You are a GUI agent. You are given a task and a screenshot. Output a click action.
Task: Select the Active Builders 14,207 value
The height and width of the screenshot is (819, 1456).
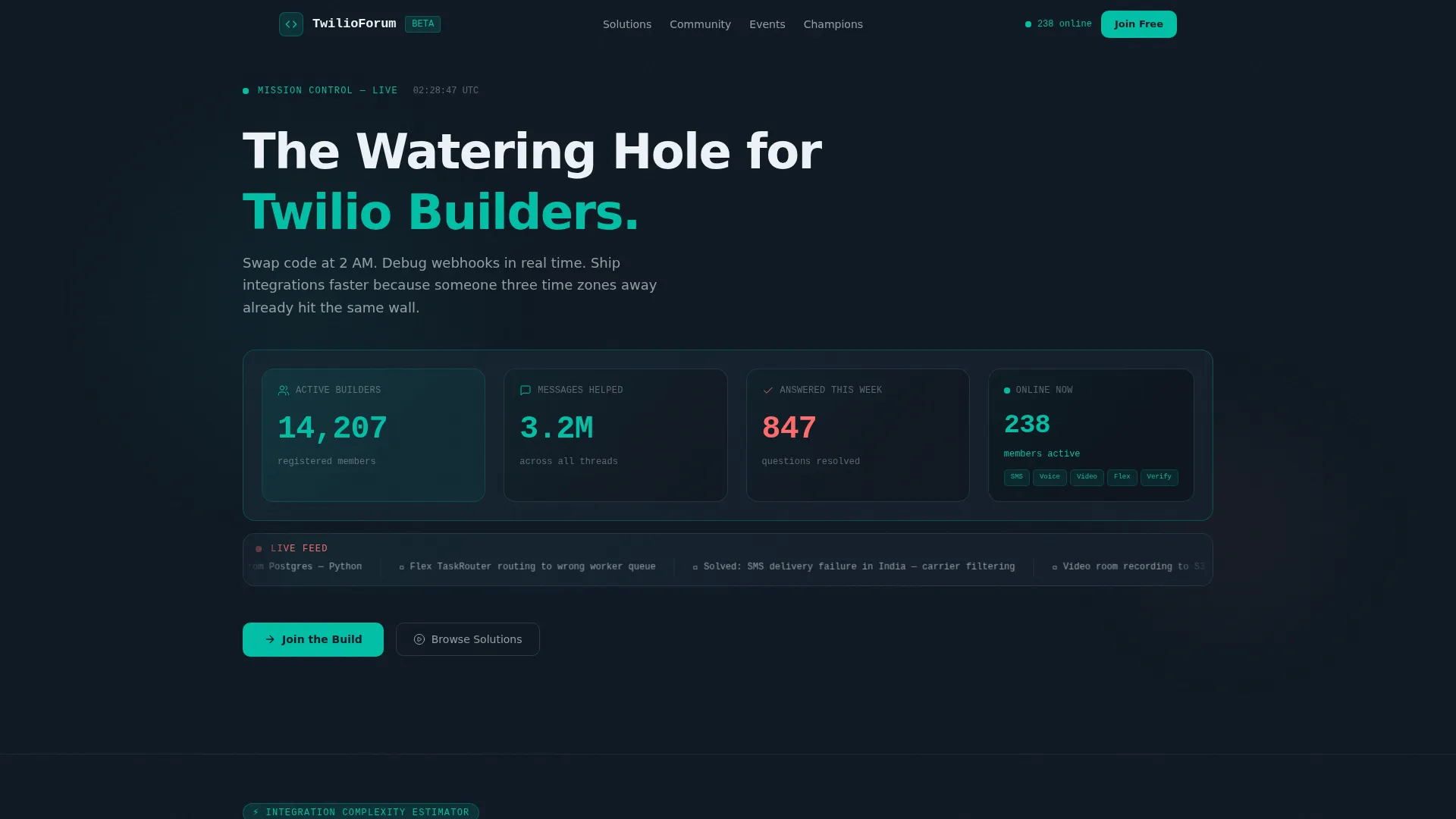click(x=332, y=428)
